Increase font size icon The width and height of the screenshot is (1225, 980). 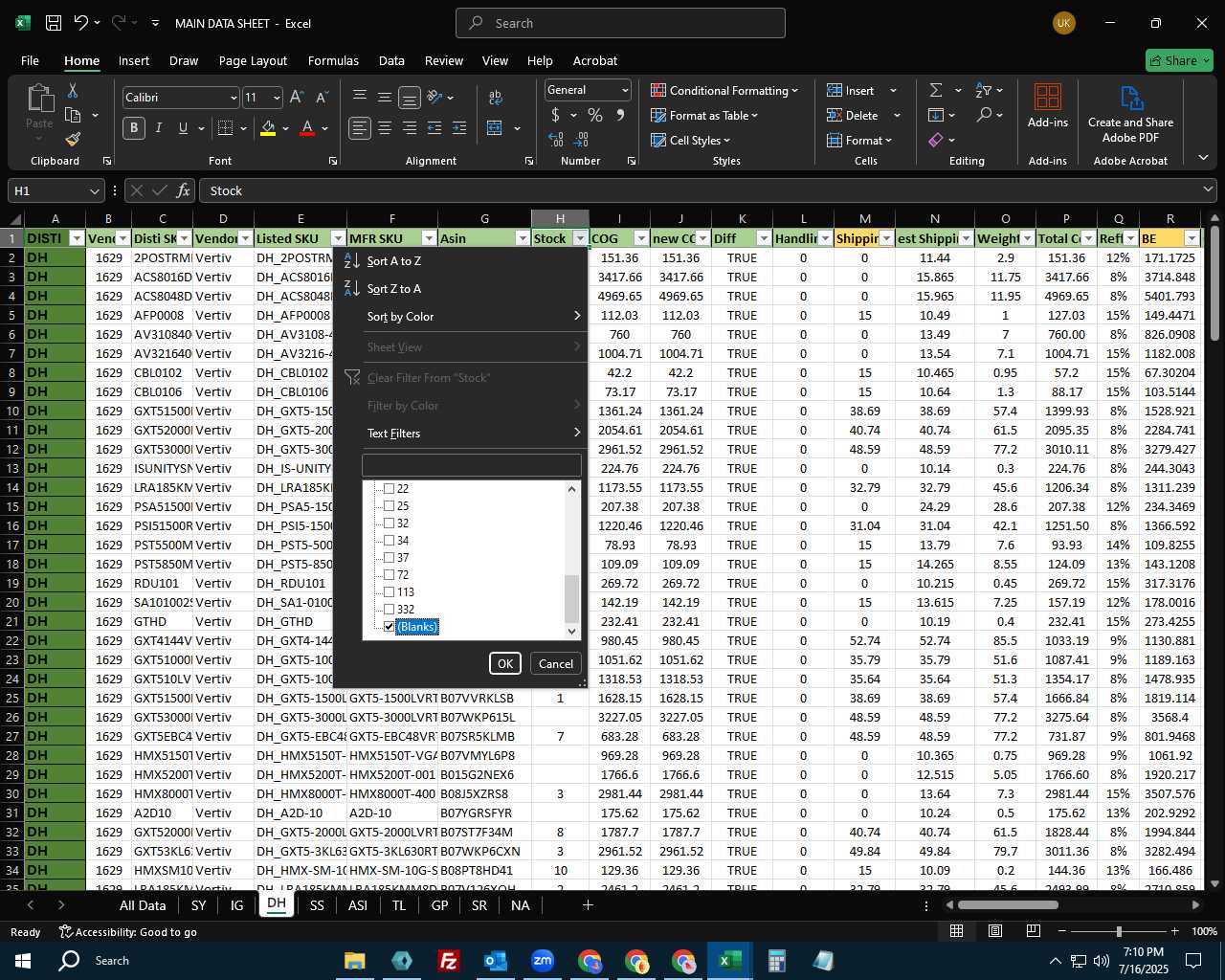(297, 98)
